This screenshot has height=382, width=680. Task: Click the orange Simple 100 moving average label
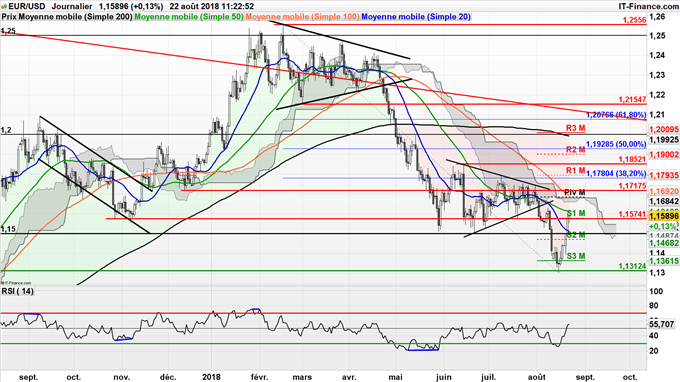[303, 17]
